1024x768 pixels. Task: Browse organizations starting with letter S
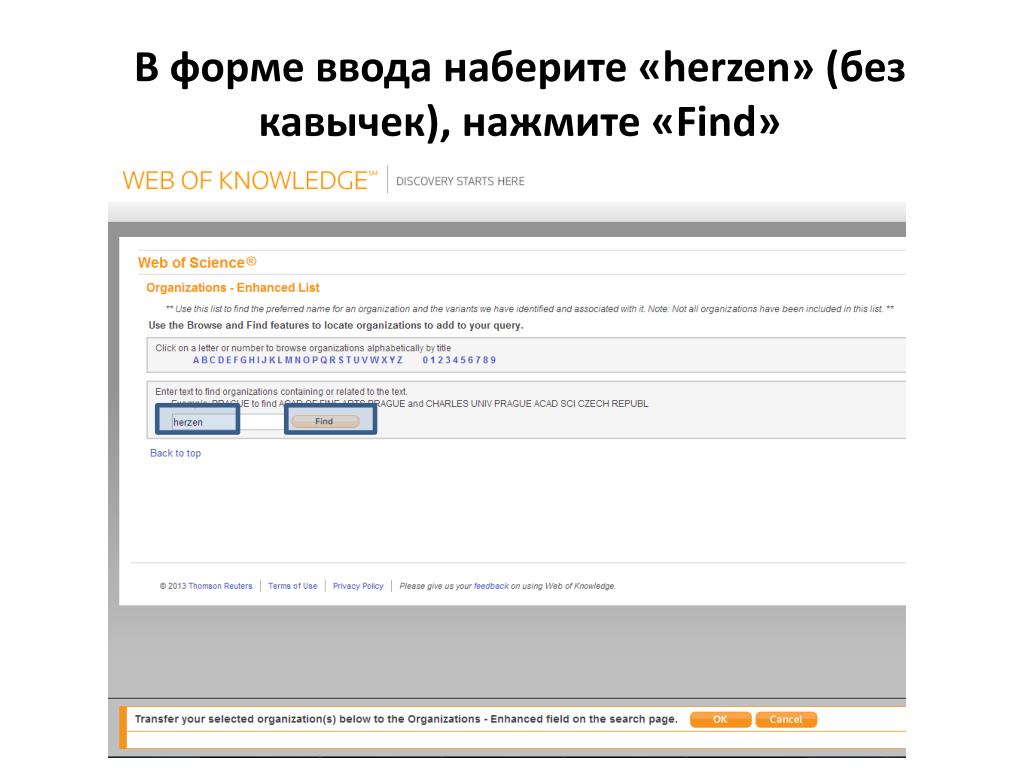point(341,360)
